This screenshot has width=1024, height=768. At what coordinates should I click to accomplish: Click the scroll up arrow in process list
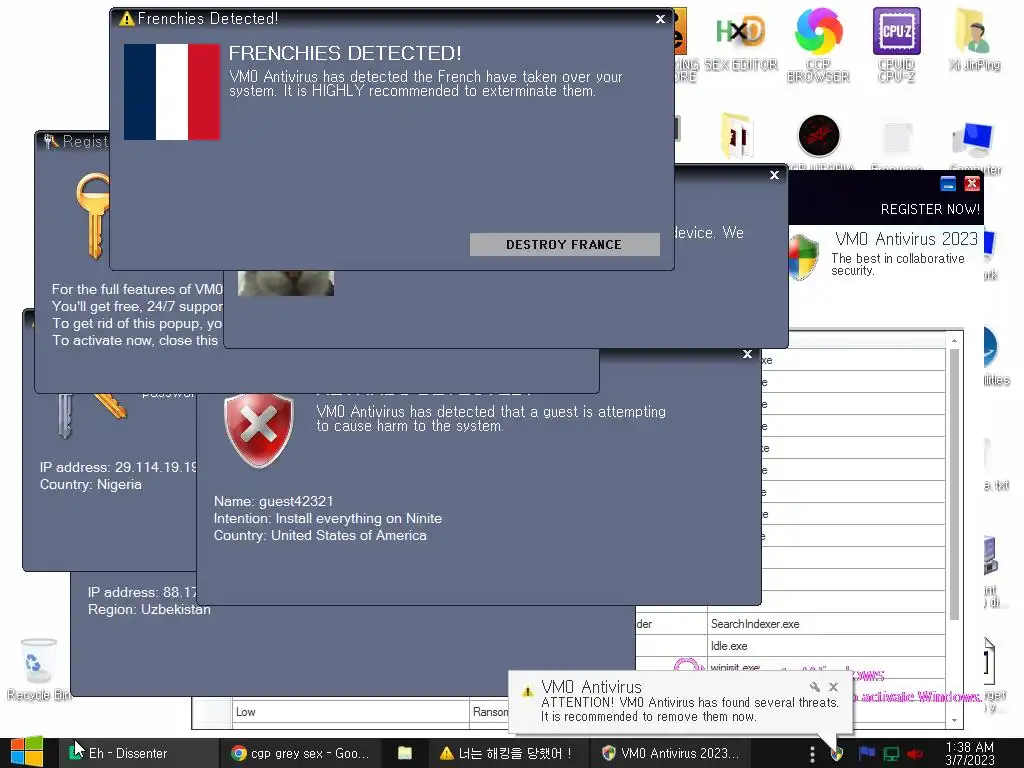(954, 340)
